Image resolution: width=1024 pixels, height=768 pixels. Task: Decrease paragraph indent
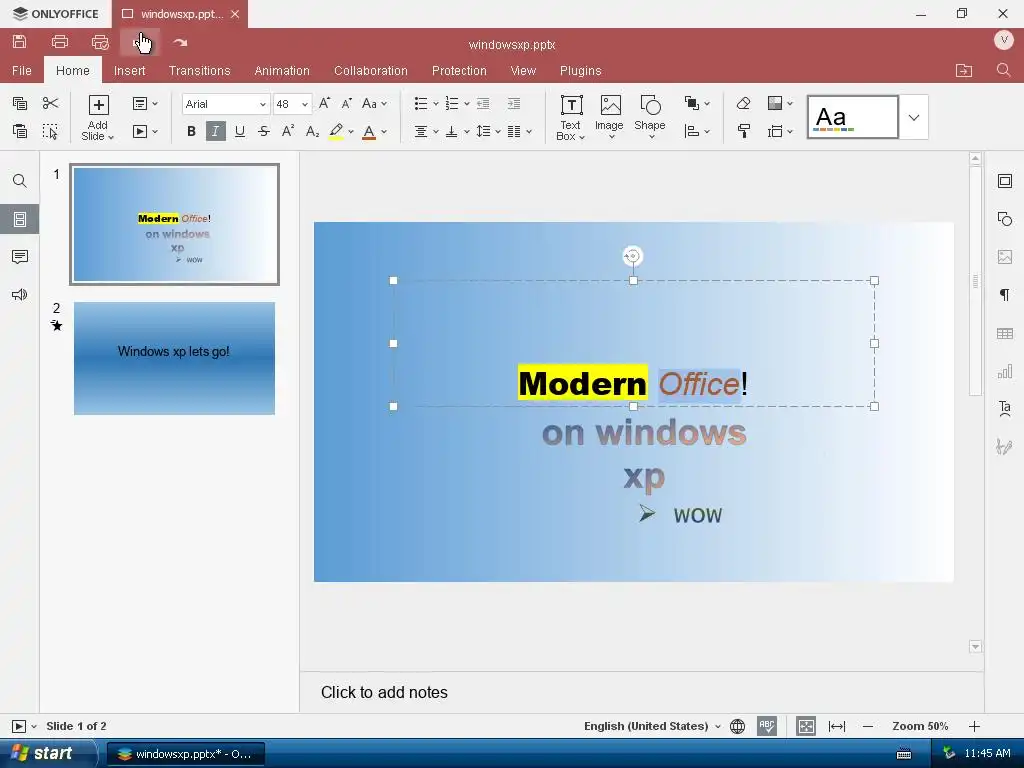coord(483,103)
